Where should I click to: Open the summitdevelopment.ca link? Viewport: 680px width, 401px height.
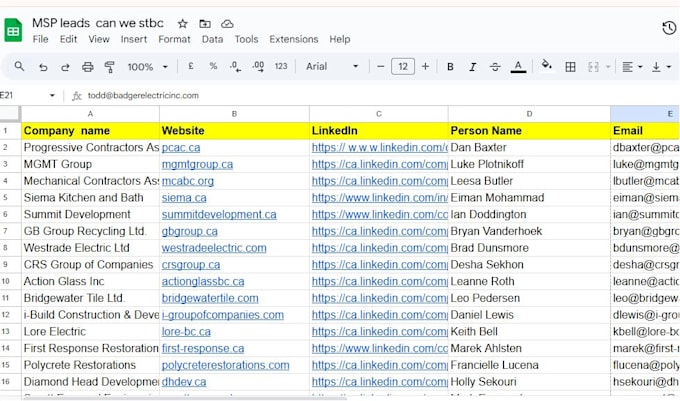219,215
